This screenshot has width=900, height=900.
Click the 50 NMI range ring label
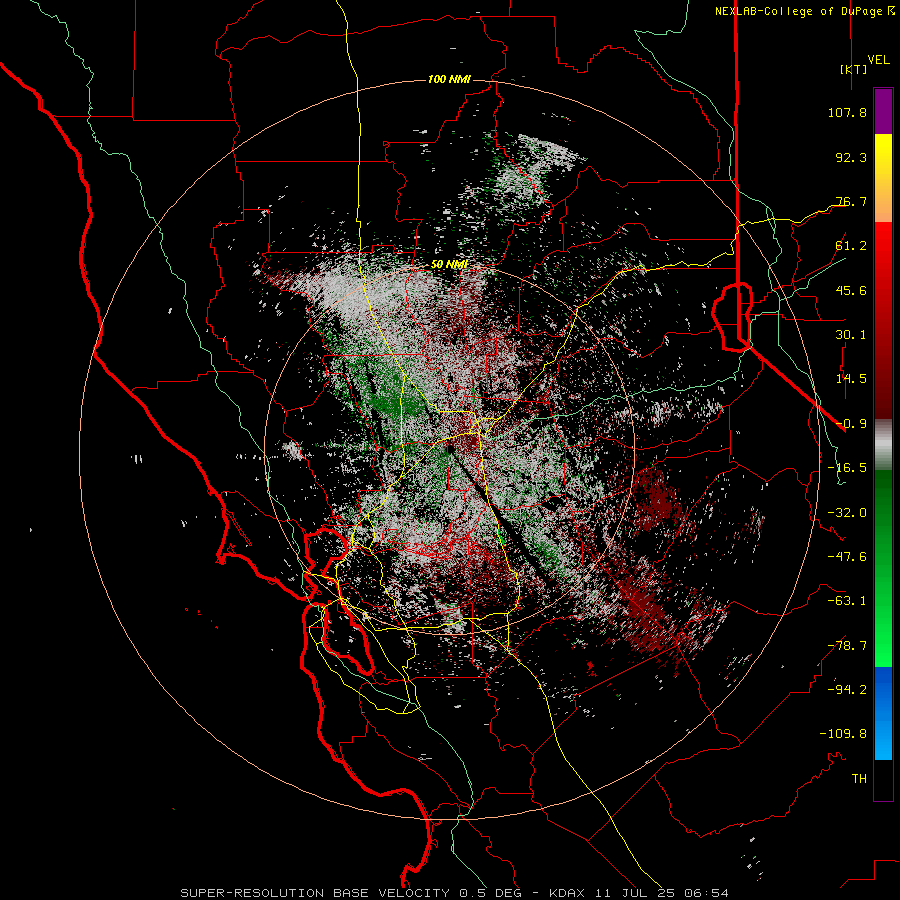[449, 264]
